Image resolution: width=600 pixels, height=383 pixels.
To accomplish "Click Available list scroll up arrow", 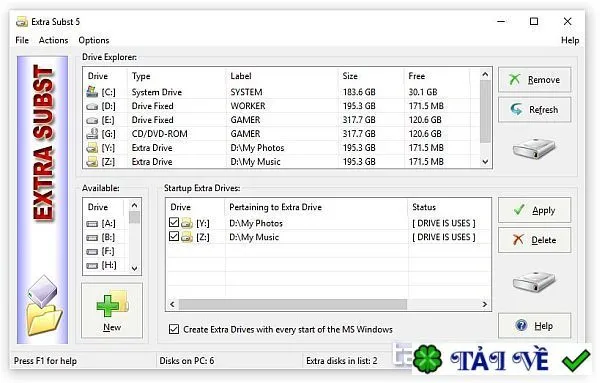I will [134, 205].
